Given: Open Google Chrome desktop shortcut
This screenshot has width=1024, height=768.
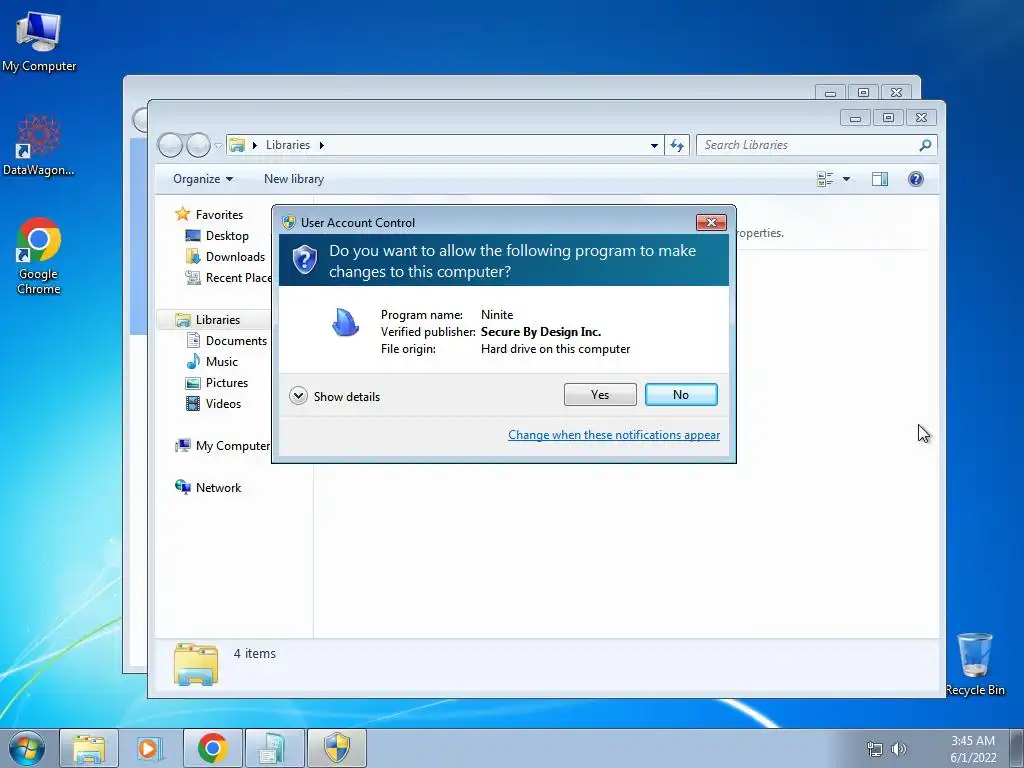Looking at the screenshot, I should pos(39,256).
